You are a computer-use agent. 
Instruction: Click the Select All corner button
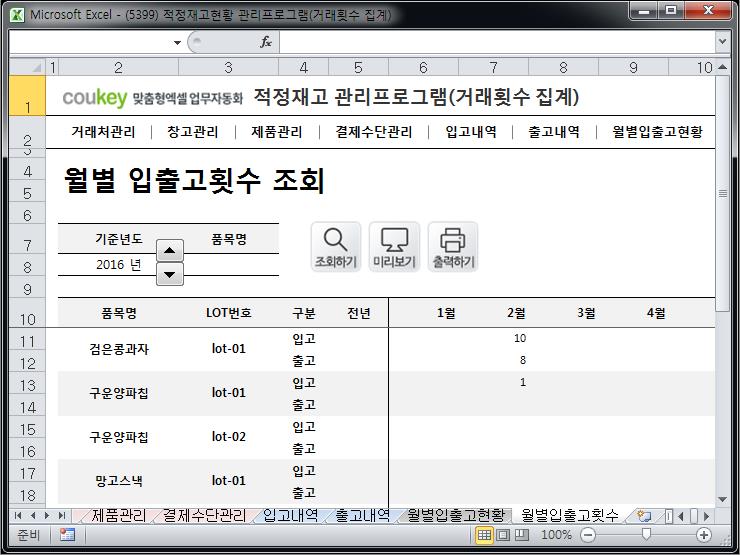27,67
